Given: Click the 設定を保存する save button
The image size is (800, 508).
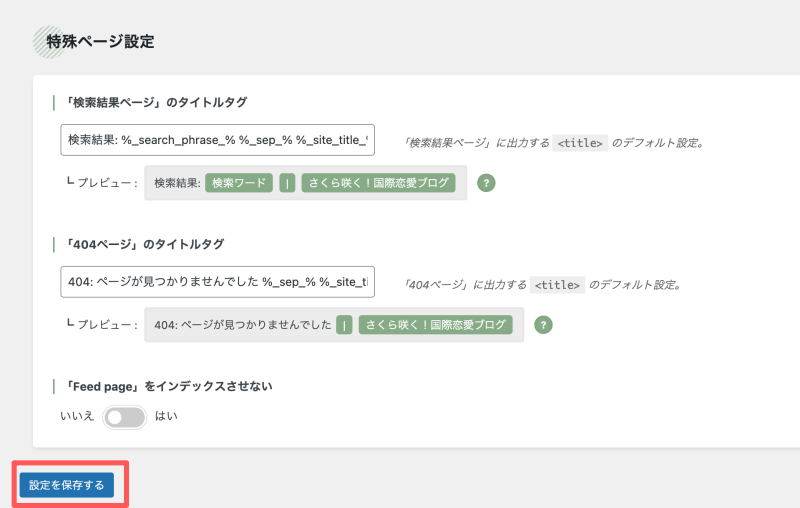Looking at the screenshot, I should tap(67, 485).
